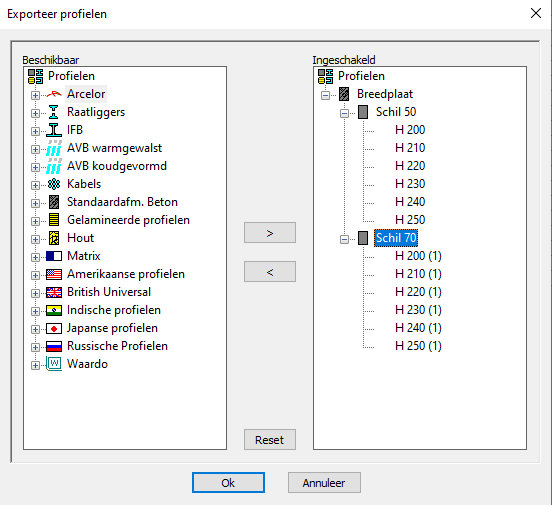The height and width of the screenshot is (505, 552).
Task: Select AVB warmgewalst tree item
Action: coord(114,148)
